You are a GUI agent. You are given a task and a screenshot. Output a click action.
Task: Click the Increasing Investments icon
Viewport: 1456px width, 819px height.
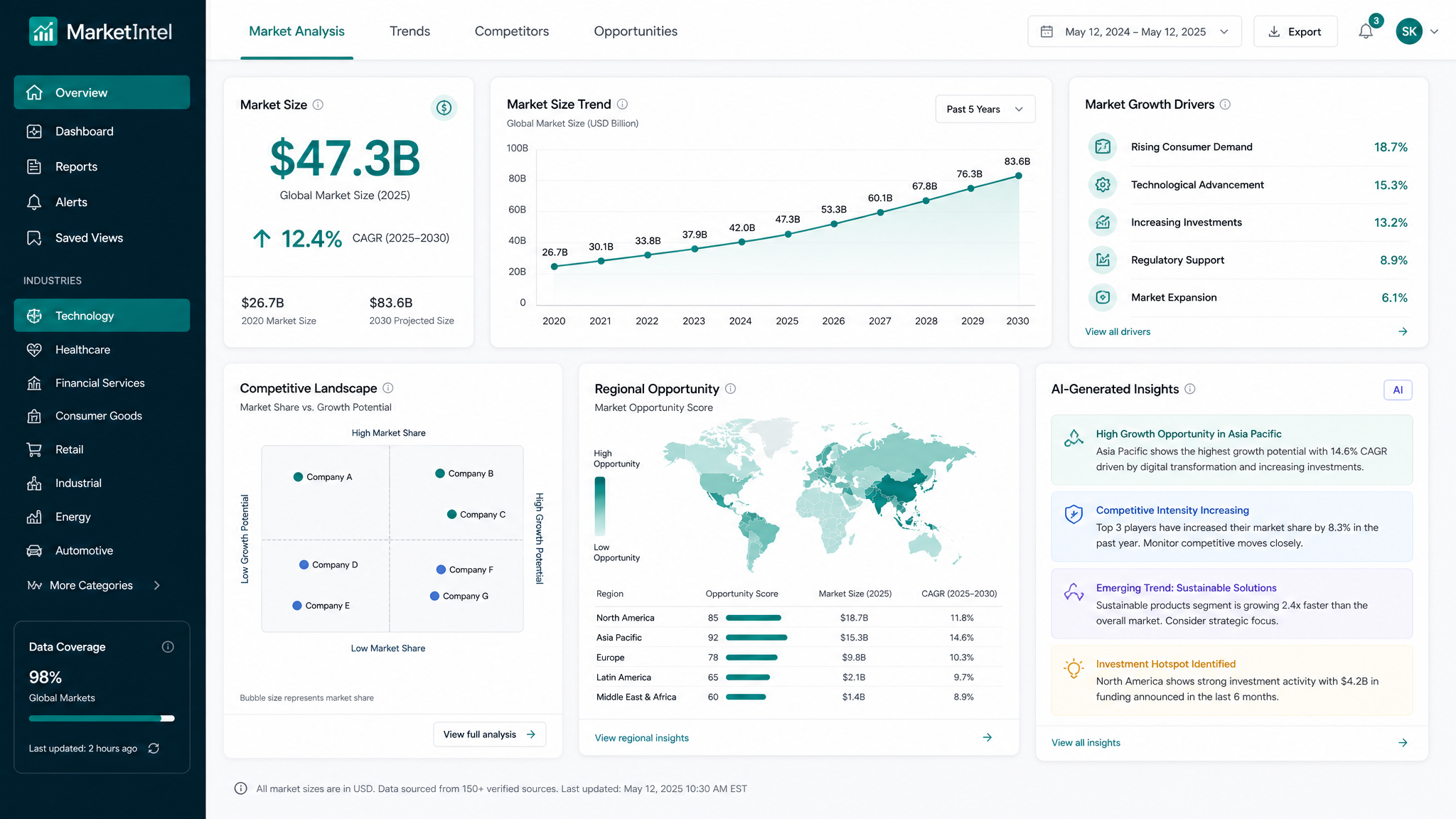[1103, 222]
